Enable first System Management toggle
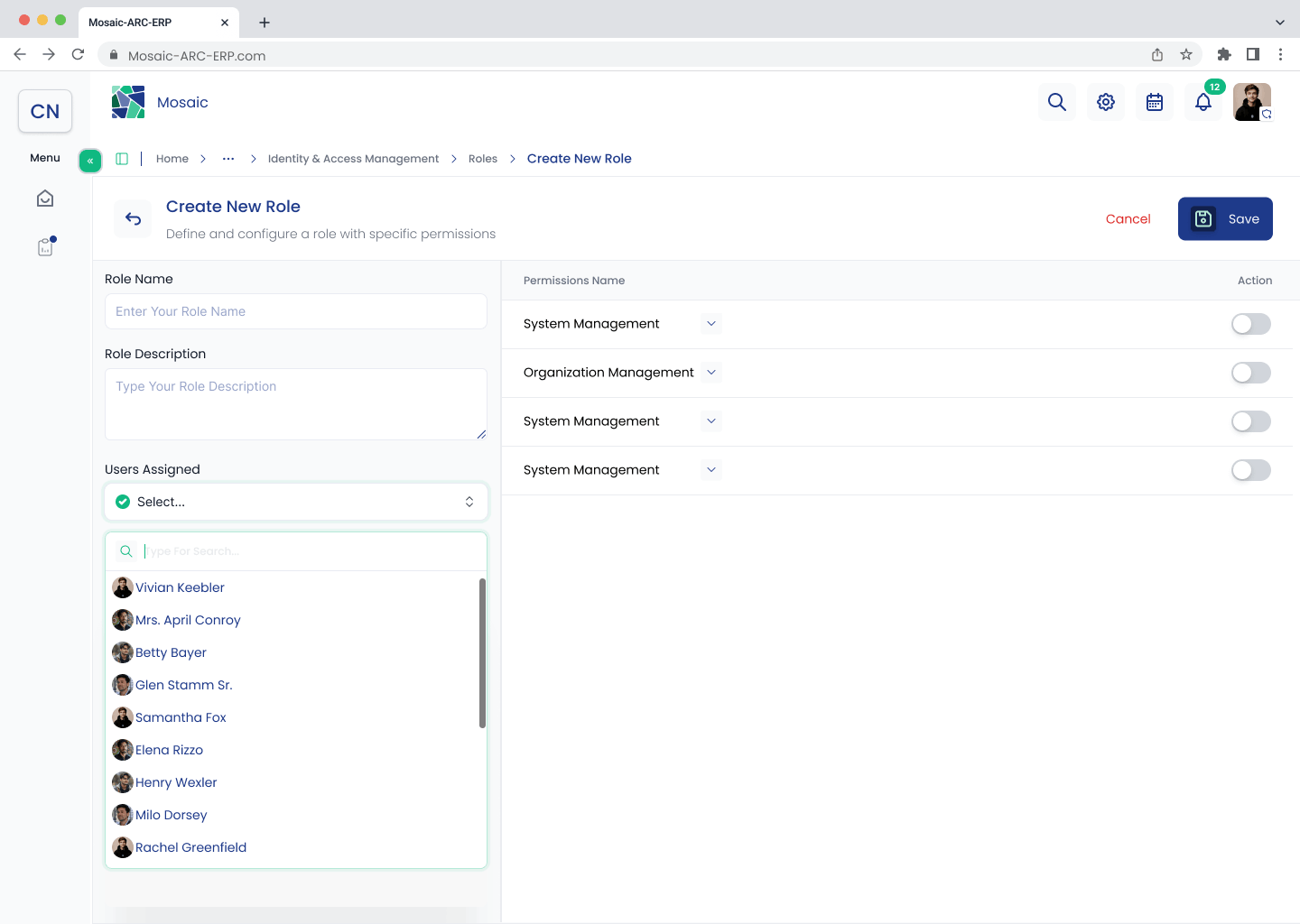 (1251, 324)
